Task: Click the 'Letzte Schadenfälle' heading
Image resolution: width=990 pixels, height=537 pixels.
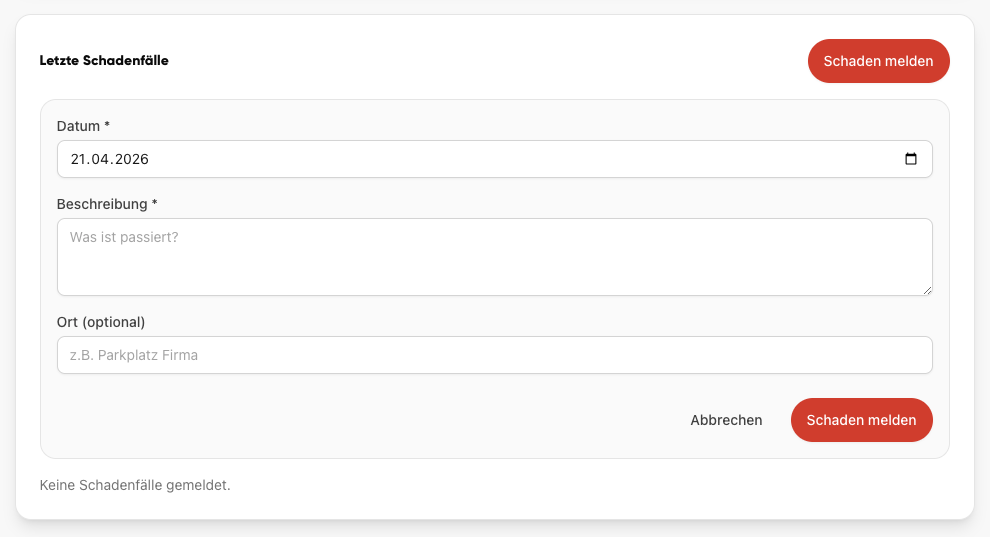Action: point(104,60)
